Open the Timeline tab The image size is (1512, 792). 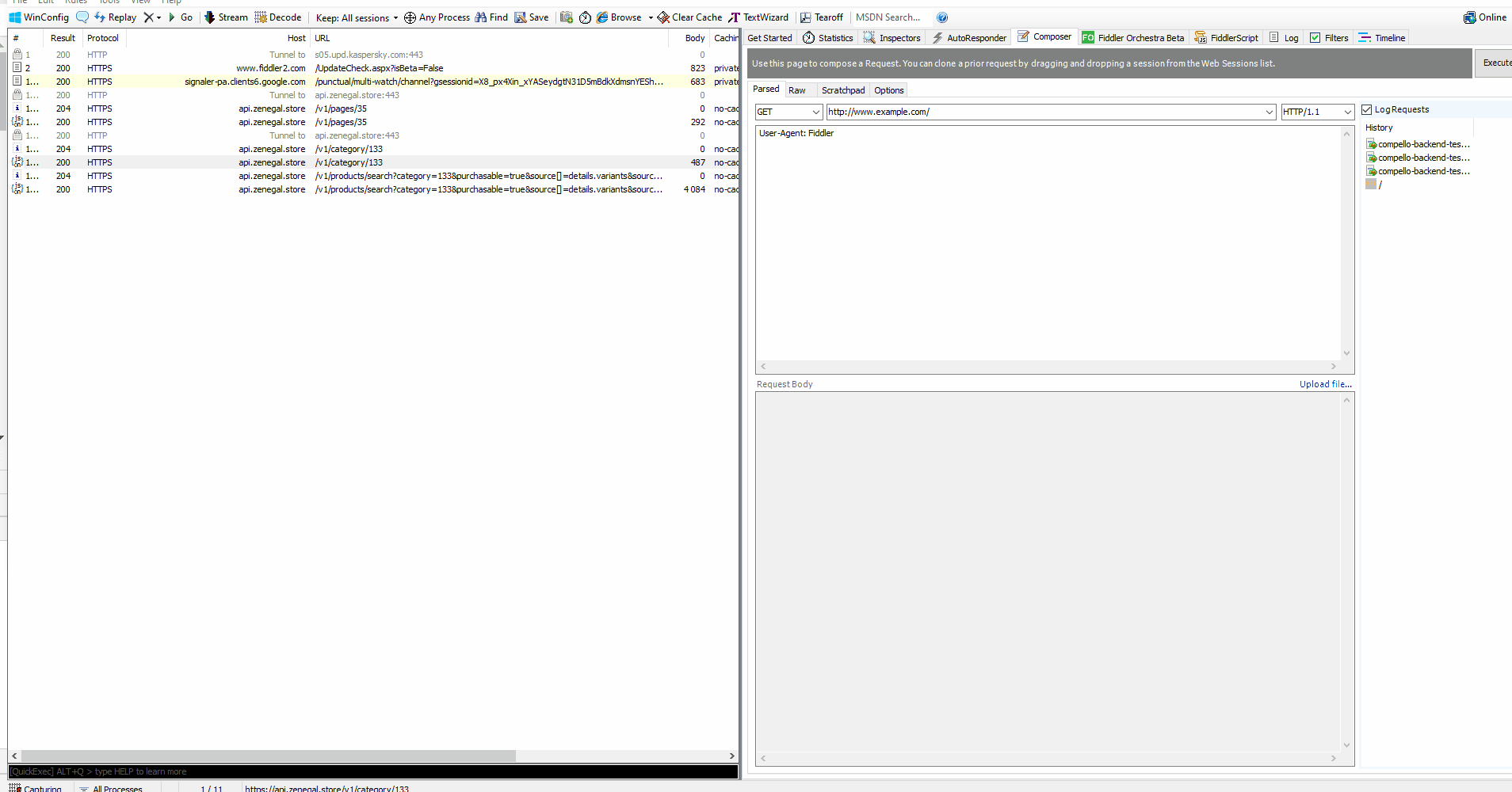[1382, 38]
